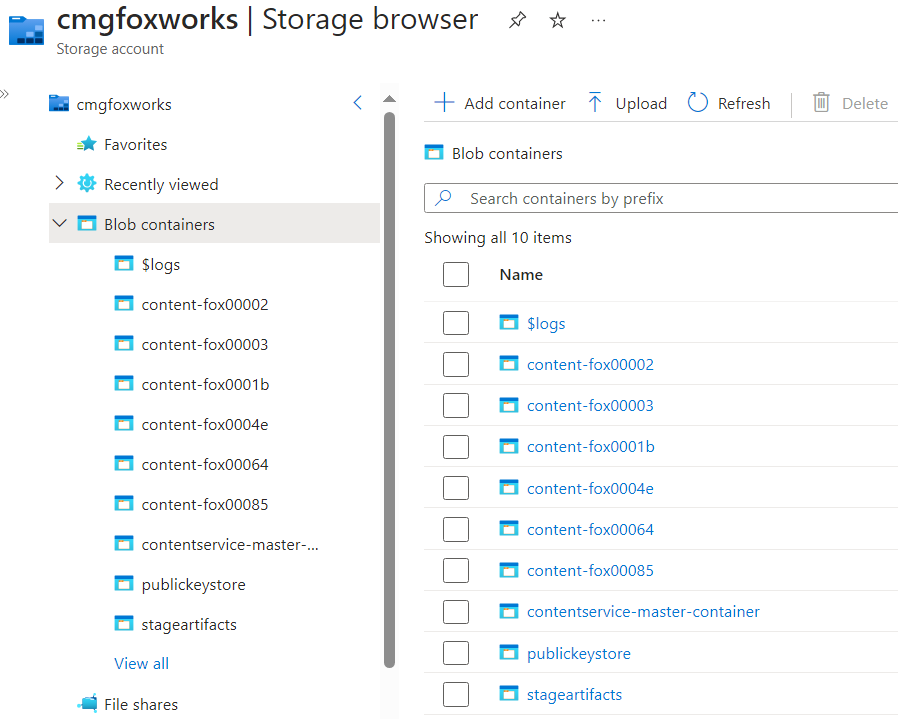
Task: Open the content-fox00002 container link
Action: coord(590,364)
